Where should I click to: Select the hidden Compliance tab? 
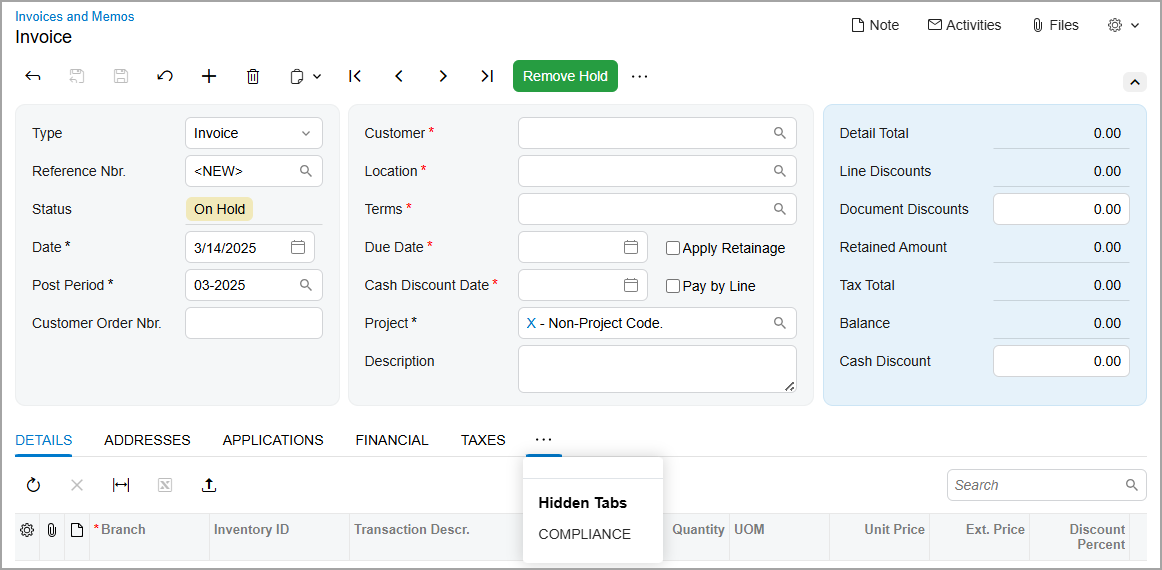[x=584, y=534]
